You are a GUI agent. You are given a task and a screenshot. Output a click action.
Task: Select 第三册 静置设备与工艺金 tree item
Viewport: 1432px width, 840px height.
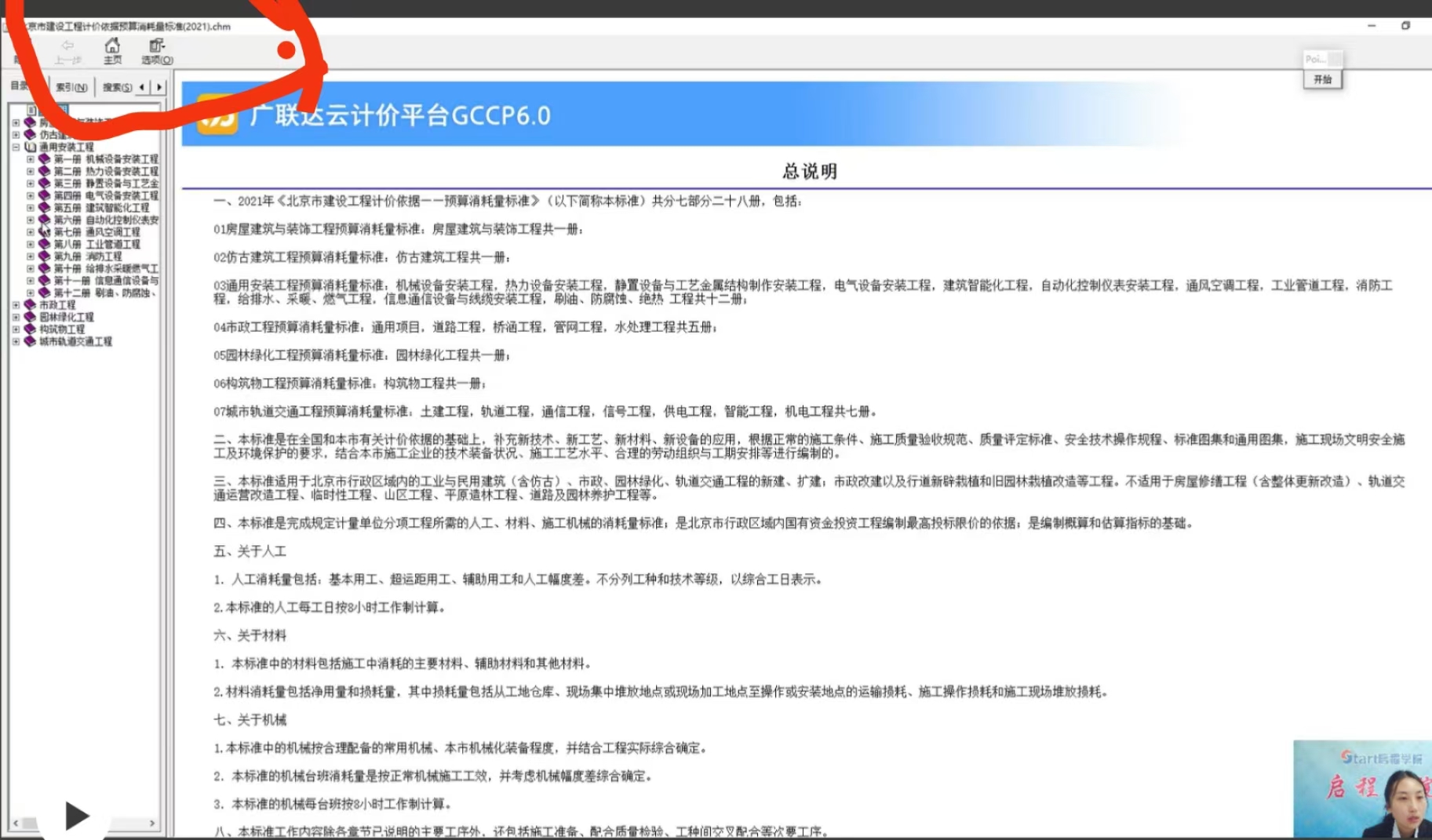point(106,184)
